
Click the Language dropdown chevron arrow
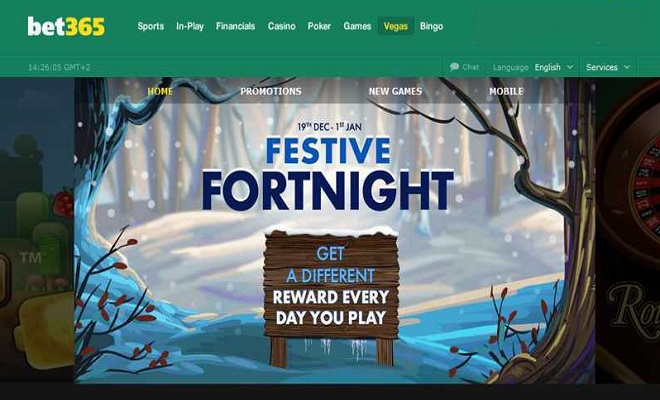pos(570,67)
